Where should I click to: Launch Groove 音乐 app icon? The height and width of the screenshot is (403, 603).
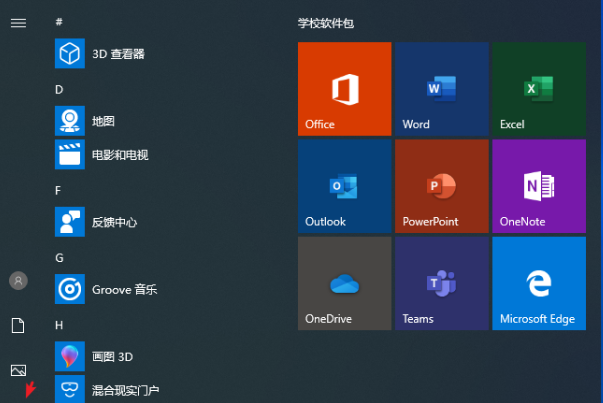click(x=70, y=289)
